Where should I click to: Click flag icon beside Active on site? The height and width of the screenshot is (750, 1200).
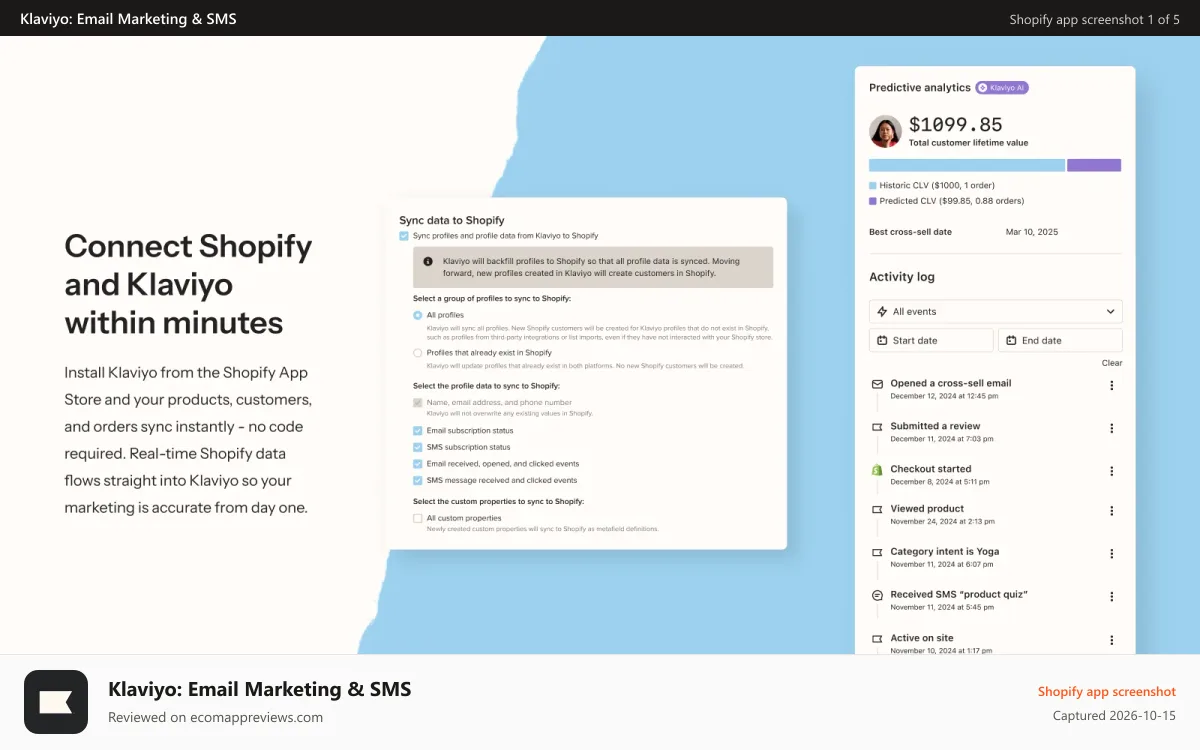pos(877,638)
